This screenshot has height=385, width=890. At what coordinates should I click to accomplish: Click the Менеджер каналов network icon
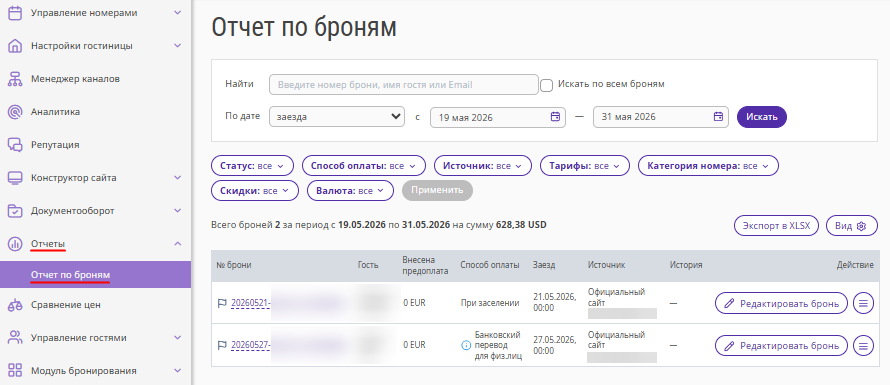click(15, 79)
